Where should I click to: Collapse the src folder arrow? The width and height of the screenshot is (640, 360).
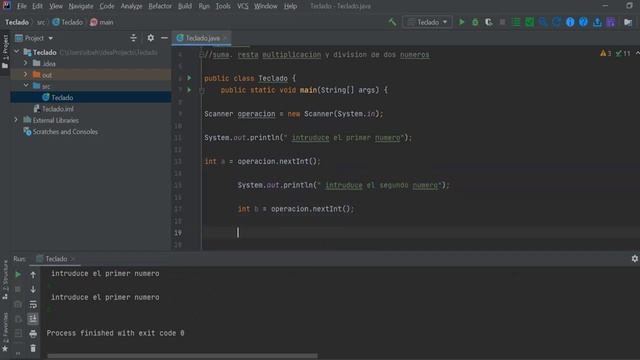pos(26,86)
